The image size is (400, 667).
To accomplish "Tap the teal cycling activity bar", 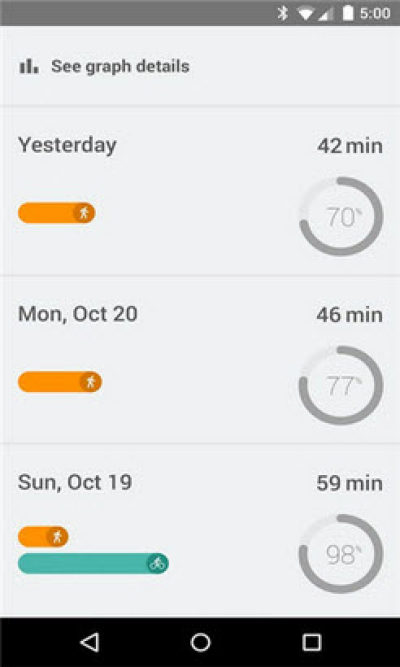I will point(93,564).
